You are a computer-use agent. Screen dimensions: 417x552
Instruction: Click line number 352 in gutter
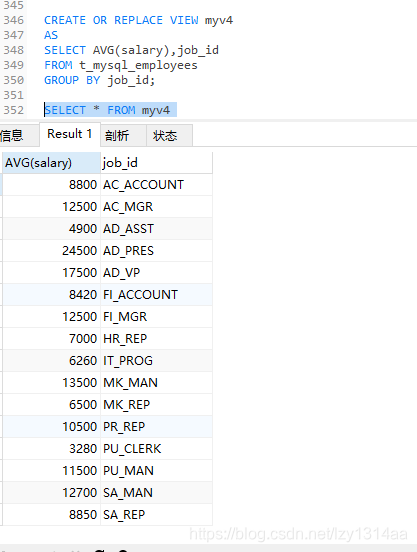[x=13, y=110]
